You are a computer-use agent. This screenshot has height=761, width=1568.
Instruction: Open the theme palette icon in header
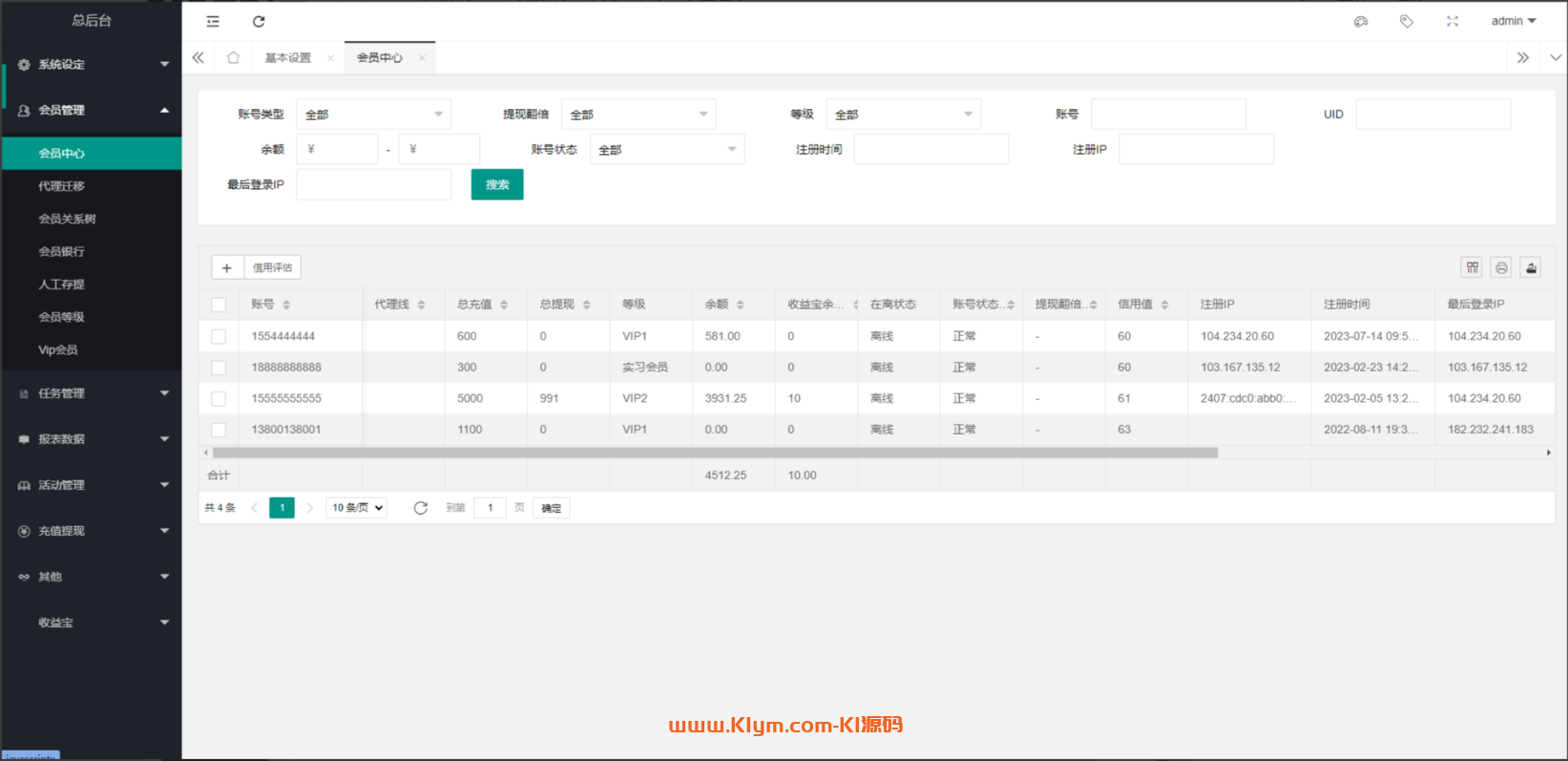click(x=1361, y=21)
